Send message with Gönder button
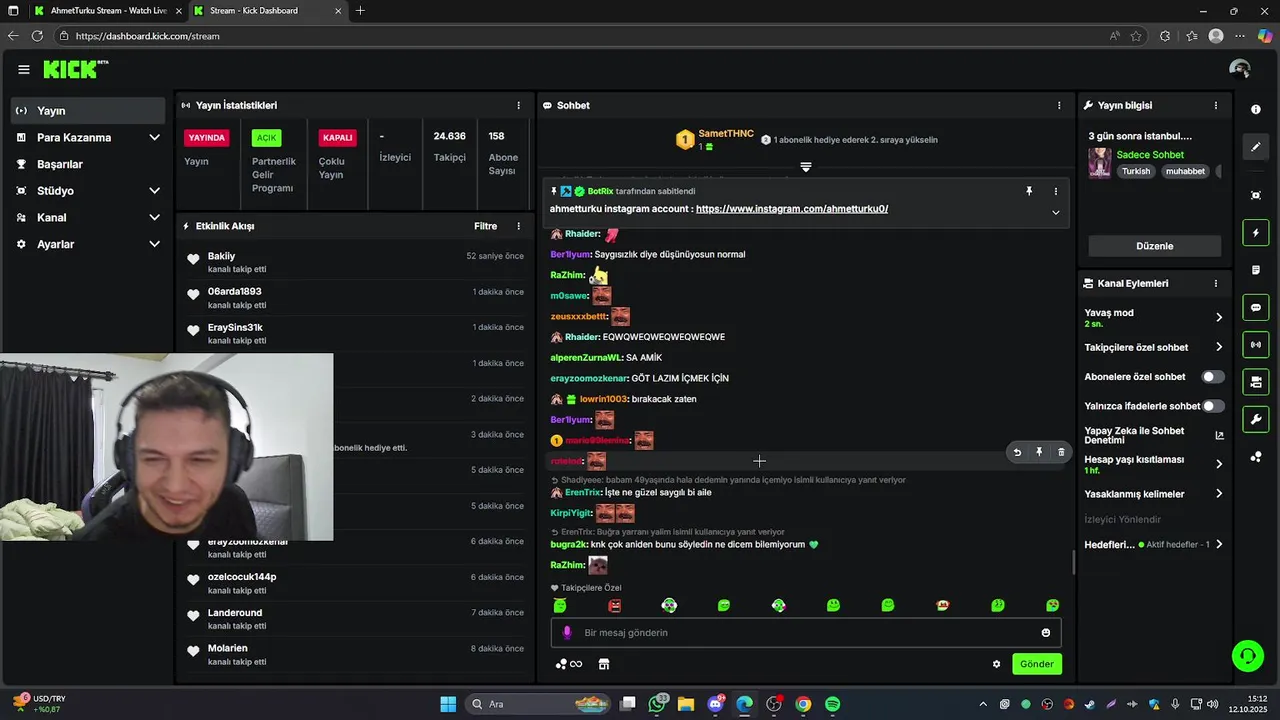 click(x=1036, y=664)
